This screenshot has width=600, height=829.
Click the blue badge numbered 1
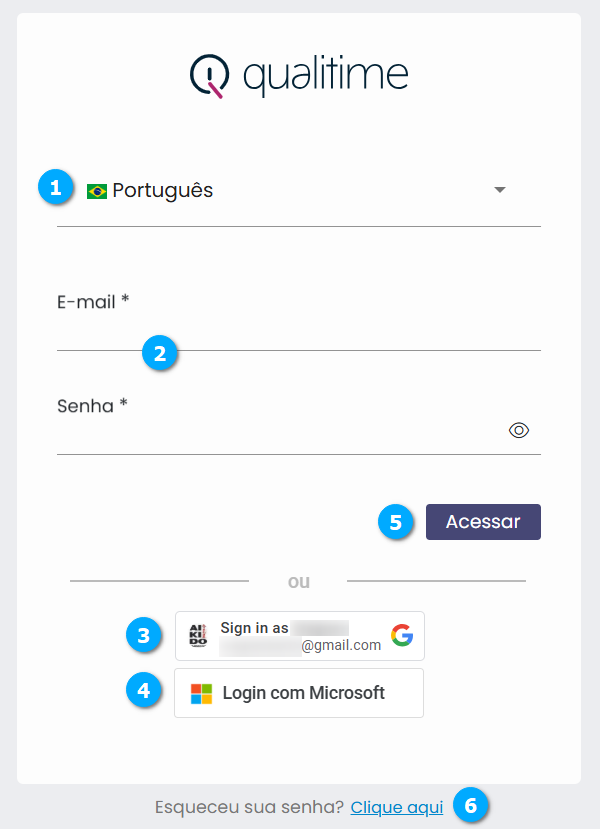57,187
